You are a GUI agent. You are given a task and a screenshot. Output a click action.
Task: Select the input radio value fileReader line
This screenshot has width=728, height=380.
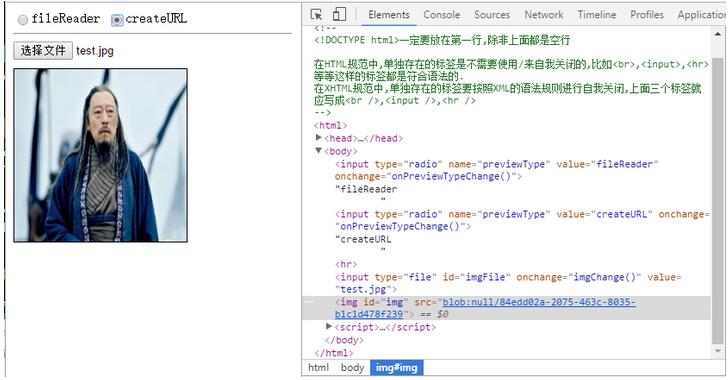click(x=497, y=170)
